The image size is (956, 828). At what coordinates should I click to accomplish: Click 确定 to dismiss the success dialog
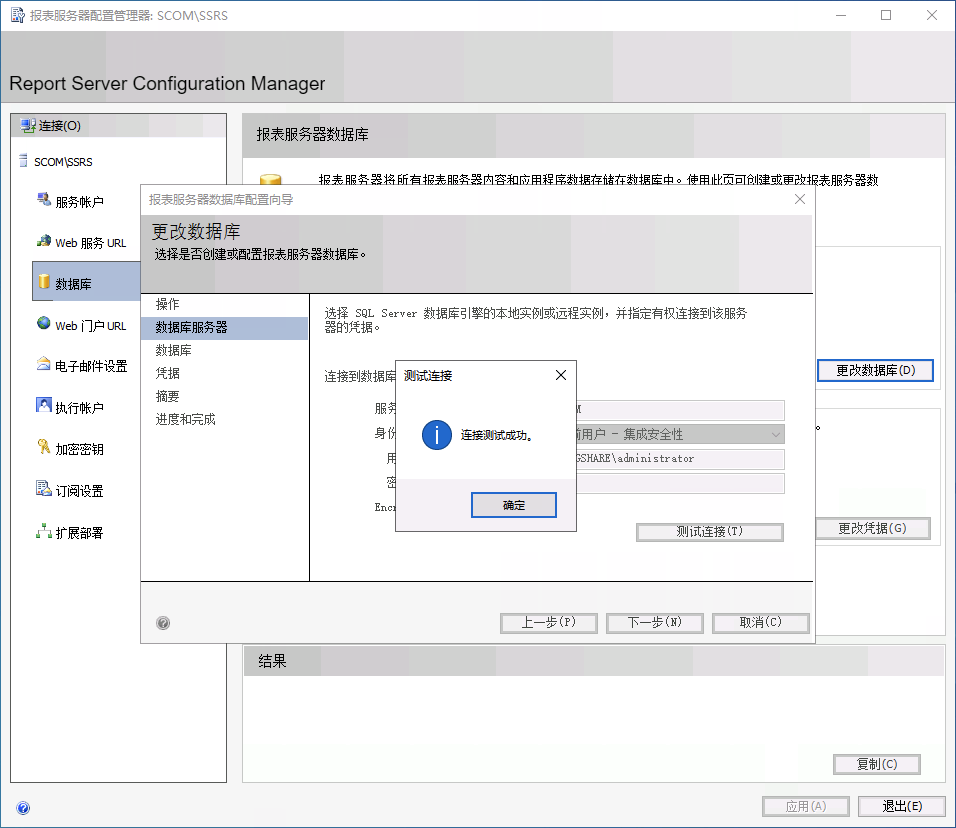tap(513, 504)
